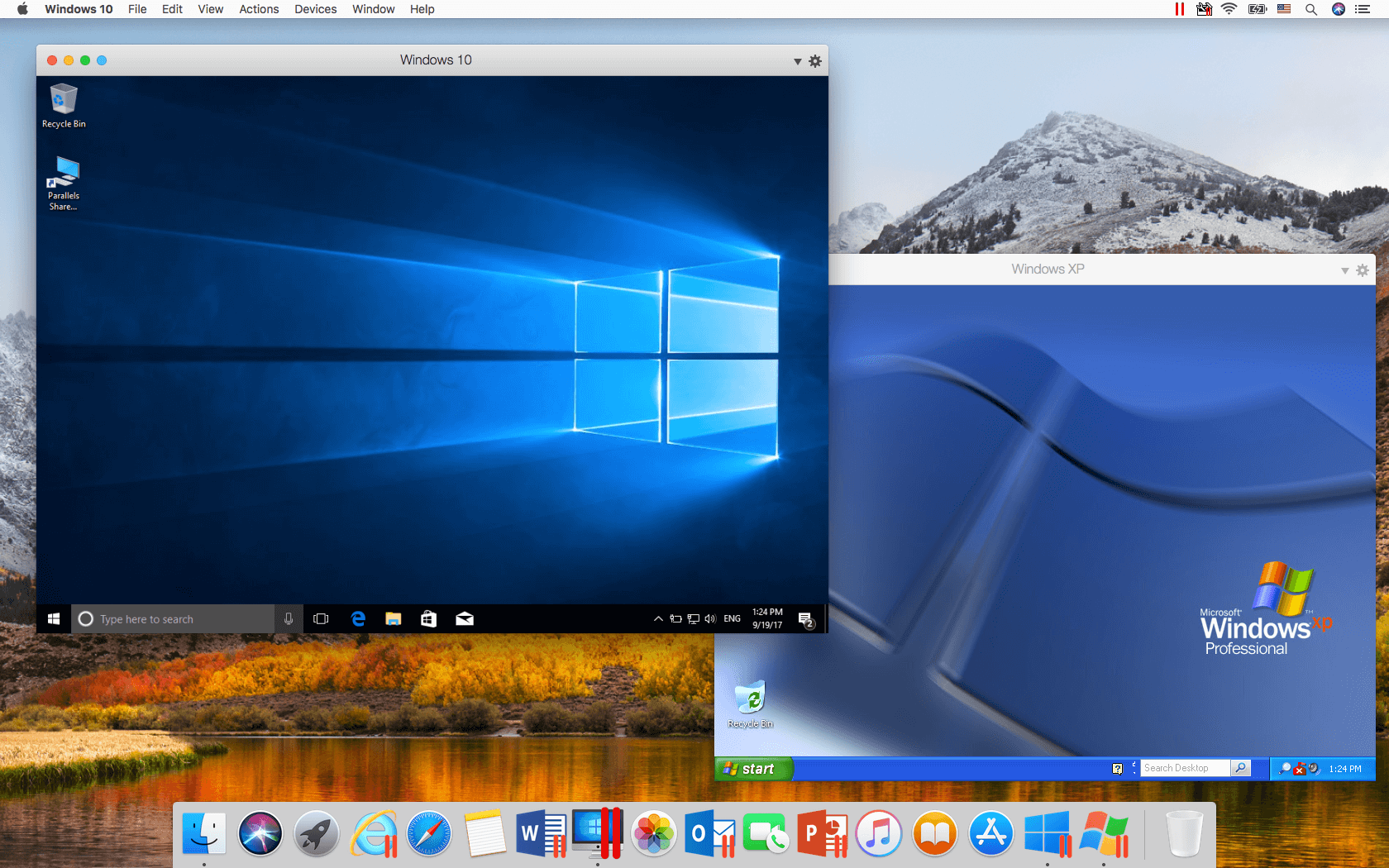
Task: Click the XP taskbar help question icon
Action: coord(1118,769)
